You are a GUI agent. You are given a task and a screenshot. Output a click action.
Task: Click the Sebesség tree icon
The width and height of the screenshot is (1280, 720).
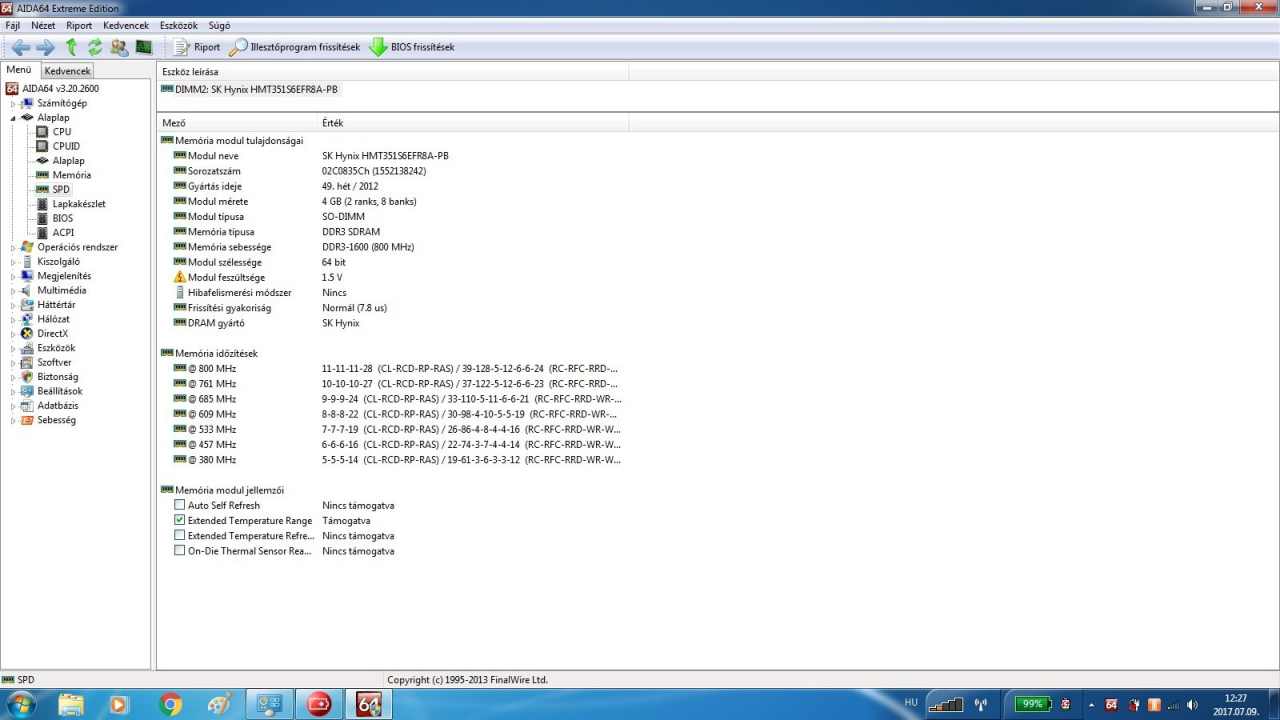click(28, 420)
